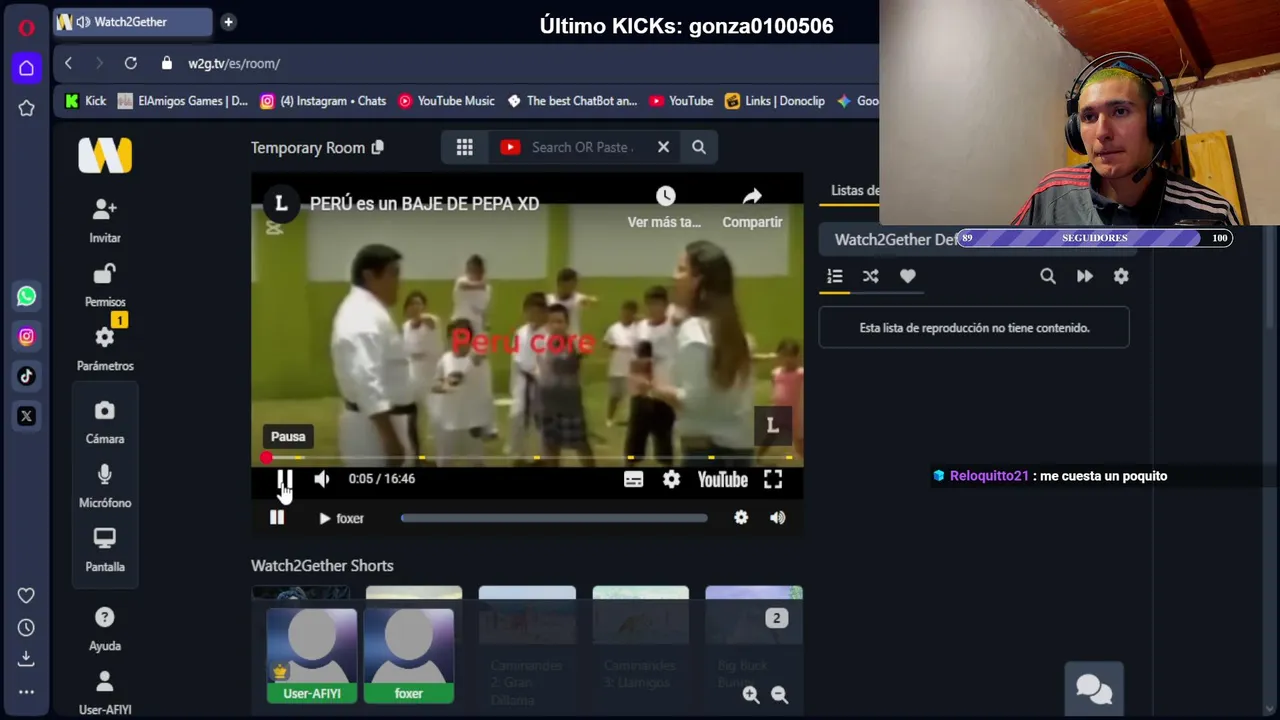
Task: Open YouTube player settings gear
Action: pyautogui.click(x=671, y=480)
